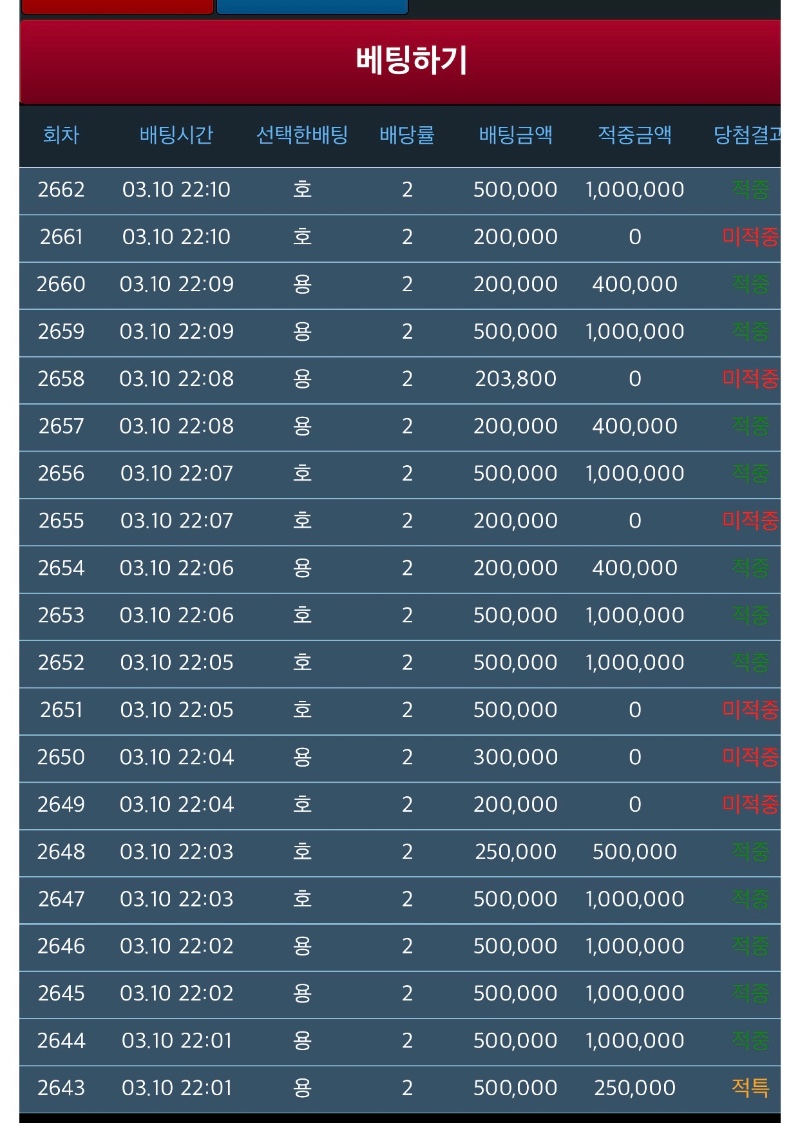Select the 선택한배팅 column header

click(302, 135)
